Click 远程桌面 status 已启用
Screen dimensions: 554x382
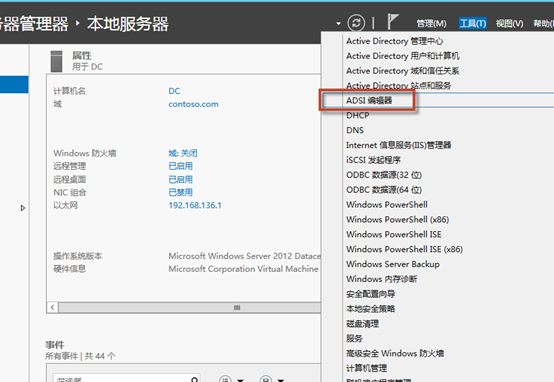181,180
